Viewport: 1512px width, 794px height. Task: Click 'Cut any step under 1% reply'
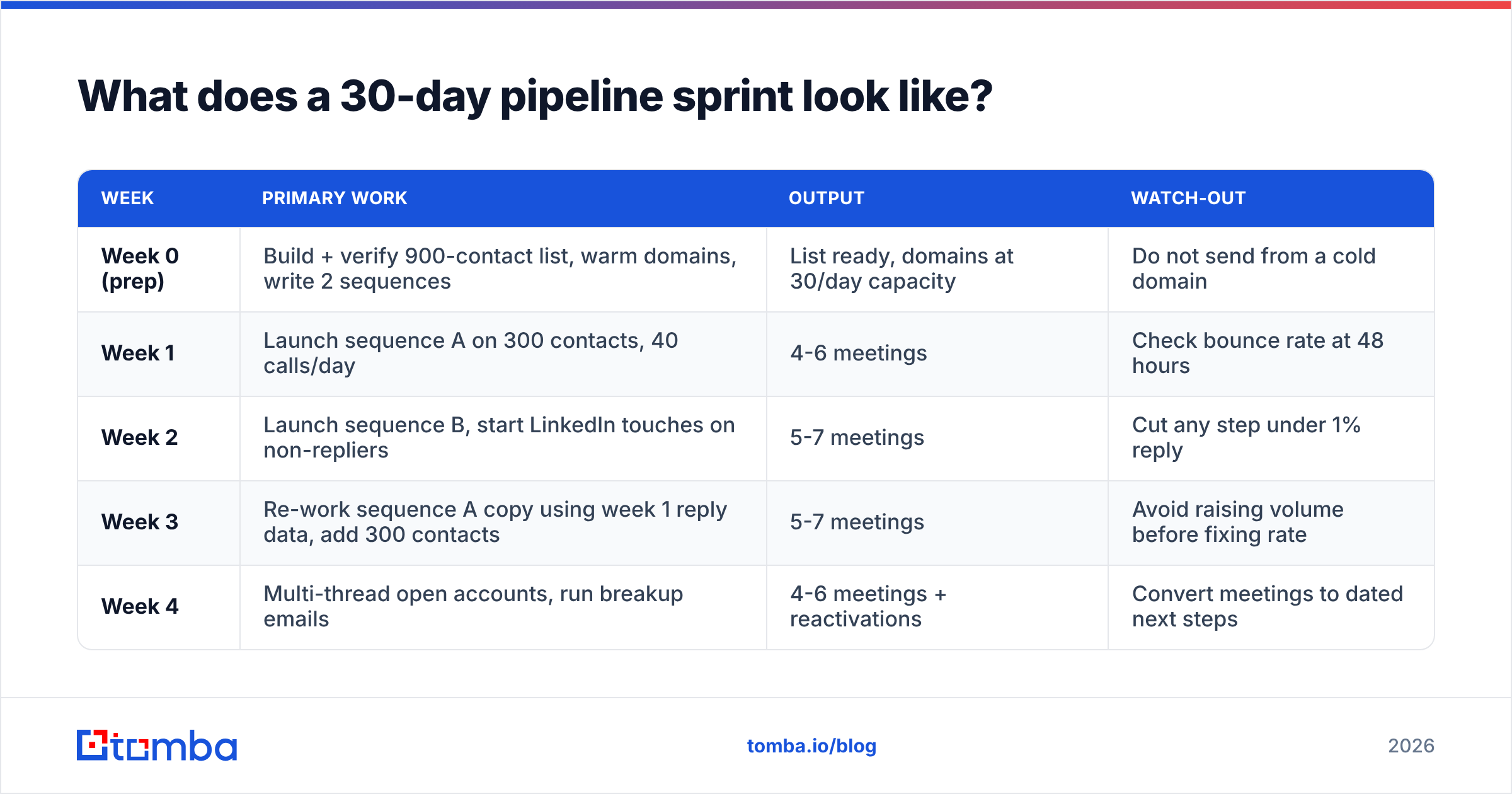pyautogui.click(x=1246, y=437)
